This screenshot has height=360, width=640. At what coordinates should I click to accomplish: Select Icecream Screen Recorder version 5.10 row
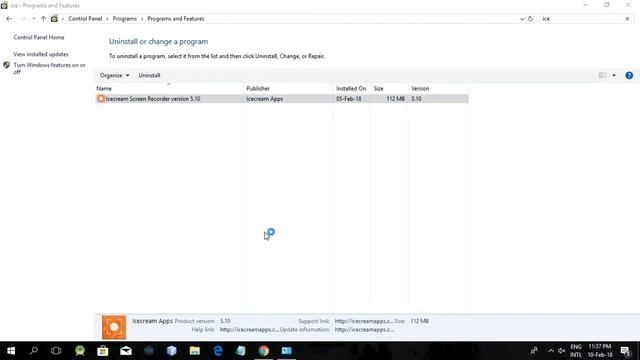pyautogui.click(x=282, y=99)
